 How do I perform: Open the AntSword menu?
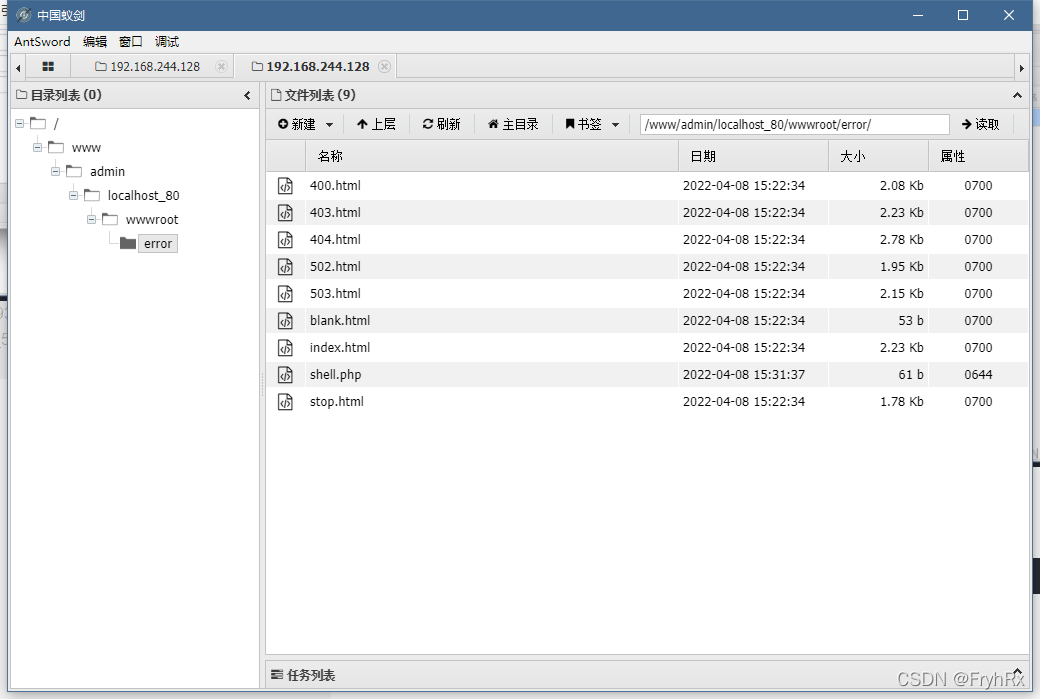point(42,41)
